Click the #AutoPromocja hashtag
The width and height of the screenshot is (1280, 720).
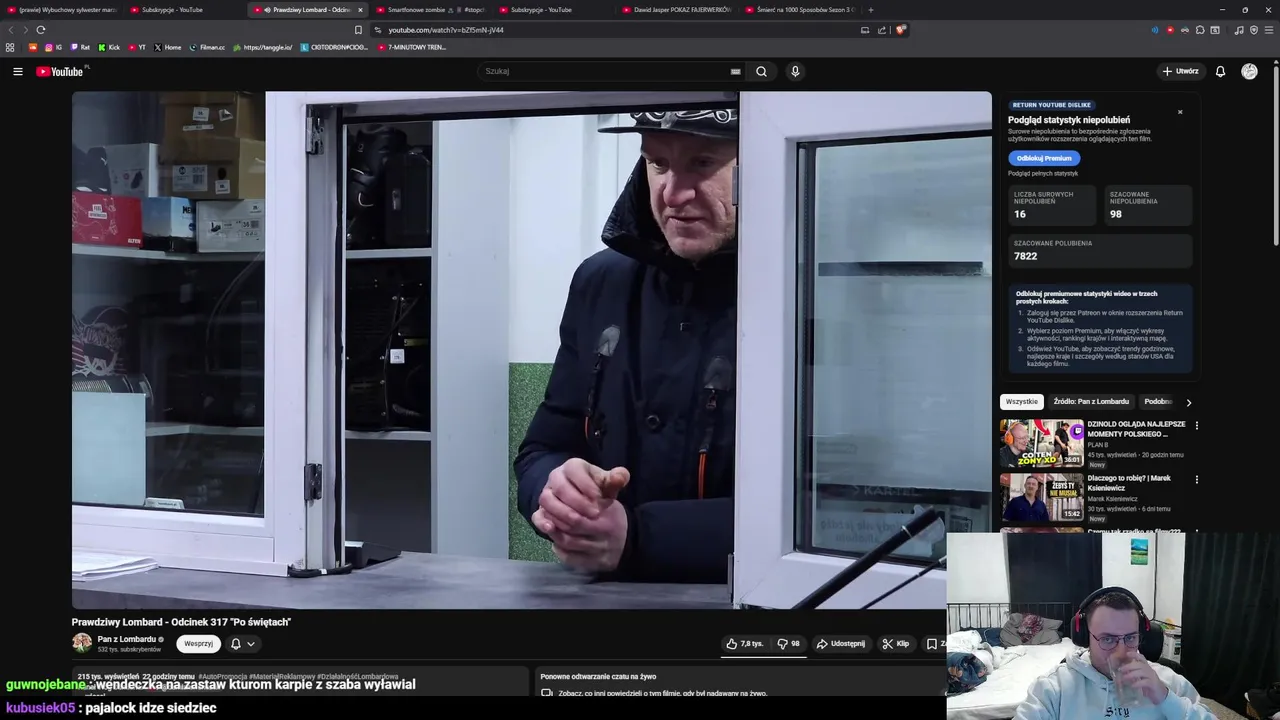click(221, 677)
